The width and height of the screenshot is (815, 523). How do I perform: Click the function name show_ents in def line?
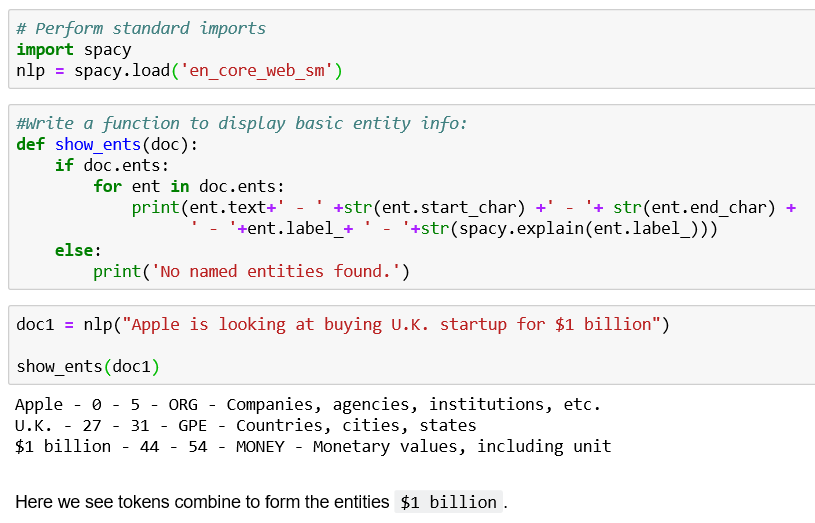[x=98, y=144]
